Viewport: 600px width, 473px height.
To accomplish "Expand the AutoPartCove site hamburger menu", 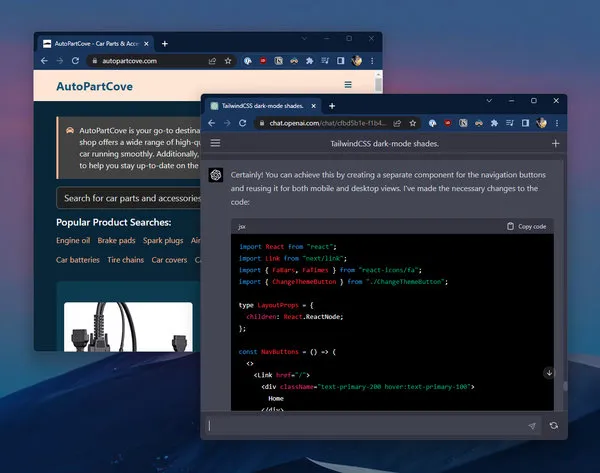I will (x=348, y=86).
